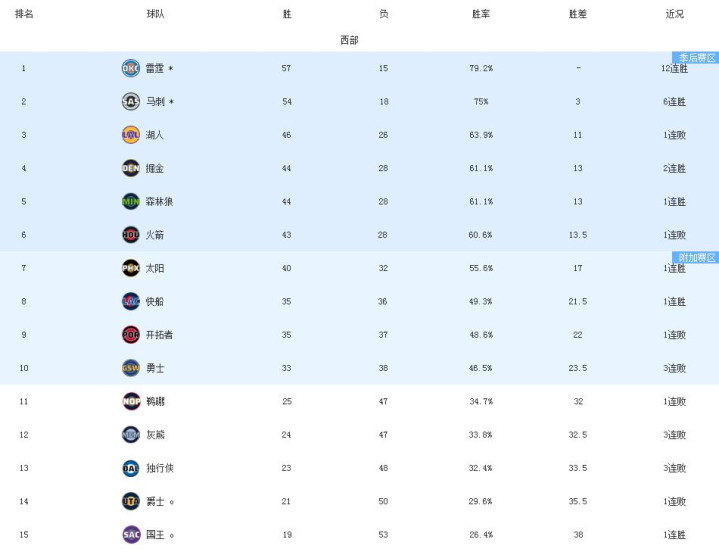This screenshot has height=555, width=719.
Task: Click the Warriors (勇士) team logo
Action: point(131,368)
